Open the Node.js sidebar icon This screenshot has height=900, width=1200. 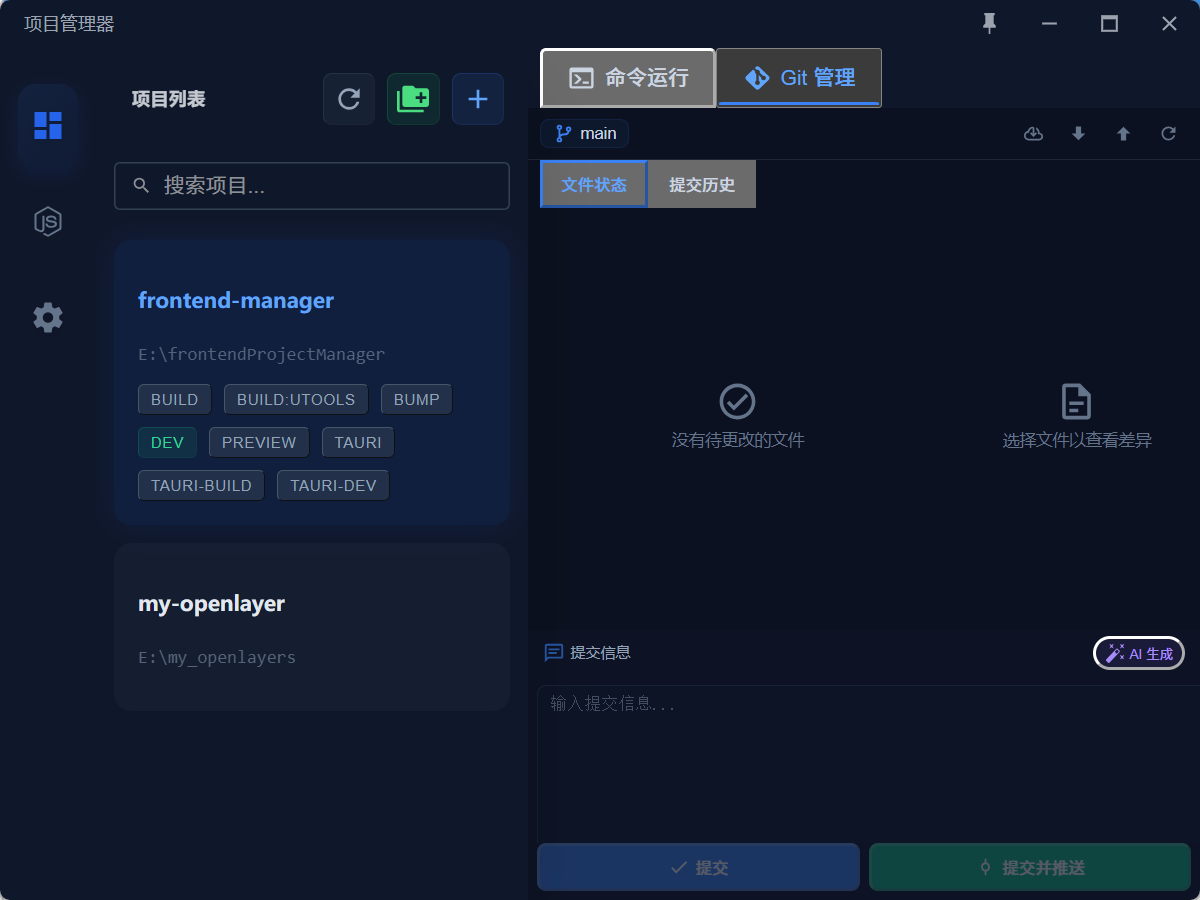(48, 221)
